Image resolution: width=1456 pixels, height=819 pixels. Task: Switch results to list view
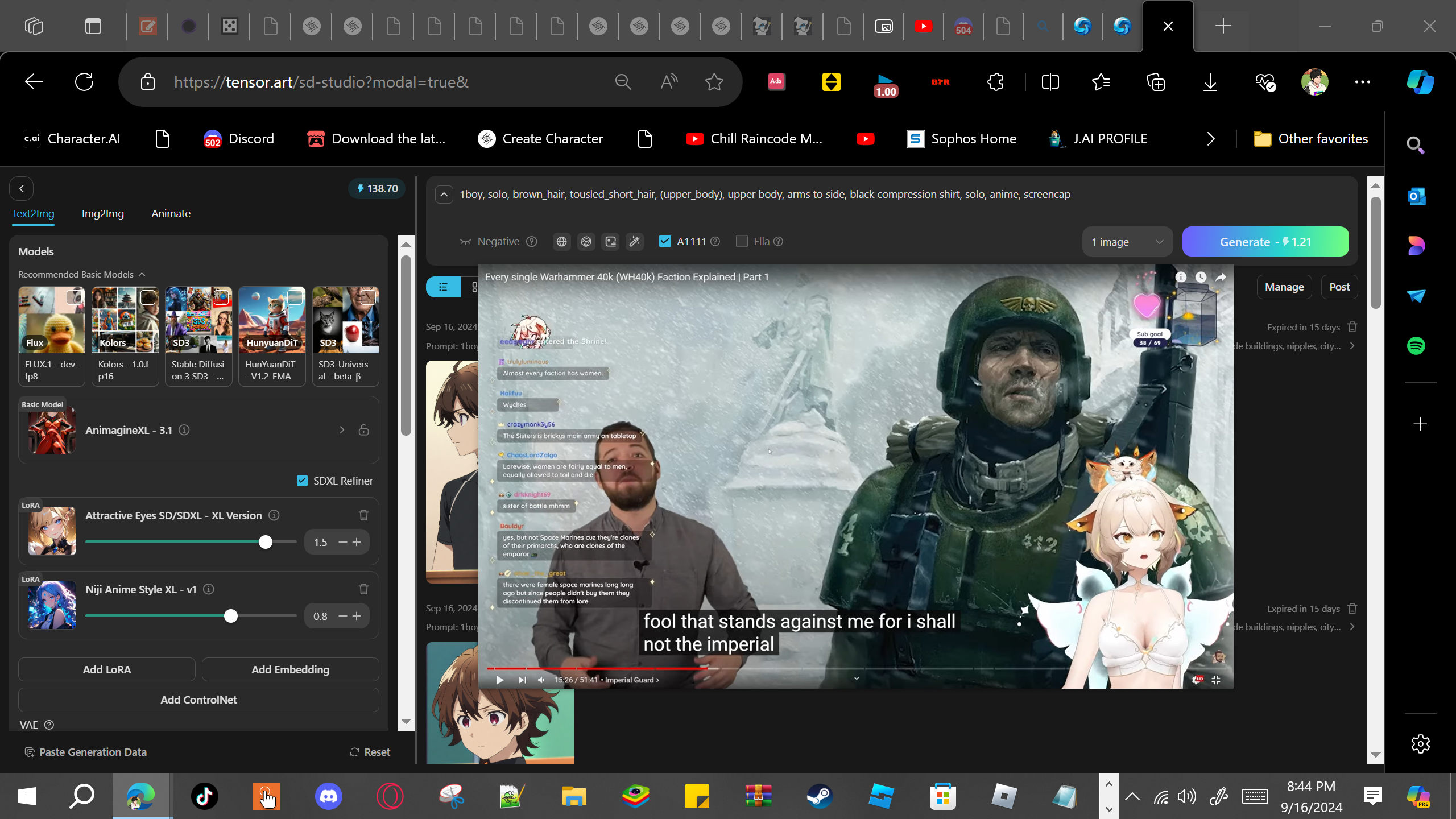click(x=443, y=287)
